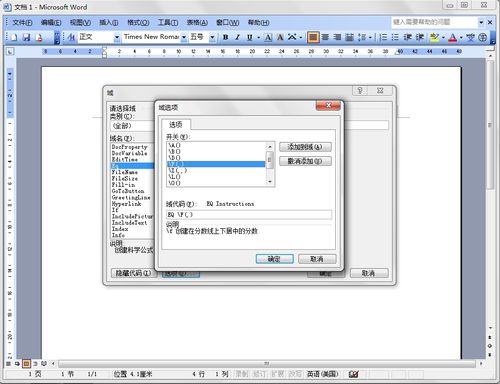Click the Decrease Indent icon
Screen dimensions: 500x384
(x=408, y=37)
